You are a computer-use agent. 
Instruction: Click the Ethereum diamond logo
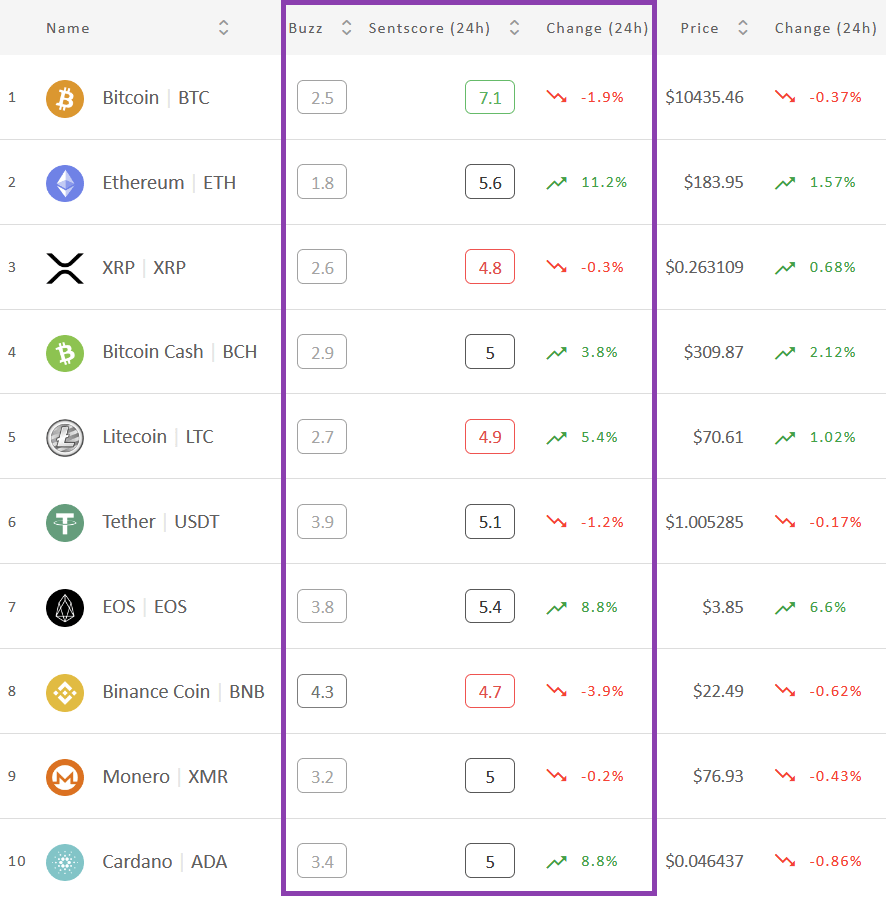pyautogui.click(x=65, y=183)
